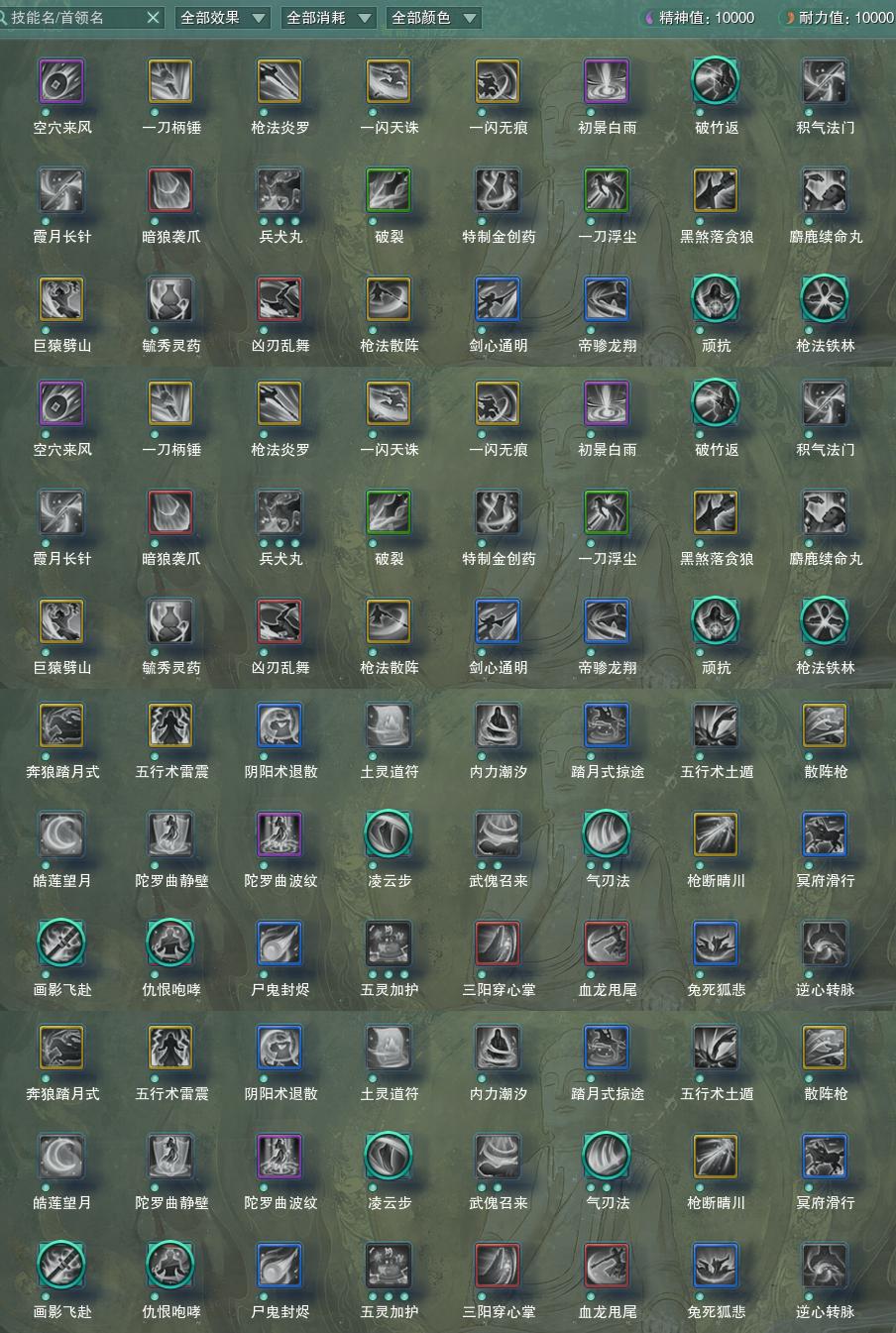The height and width of the screenshot is (1333, 896).
Task: Pick the topmost 凶刃乱舞 skill icon
Action: pyautogui.click(x=280, y=299)
